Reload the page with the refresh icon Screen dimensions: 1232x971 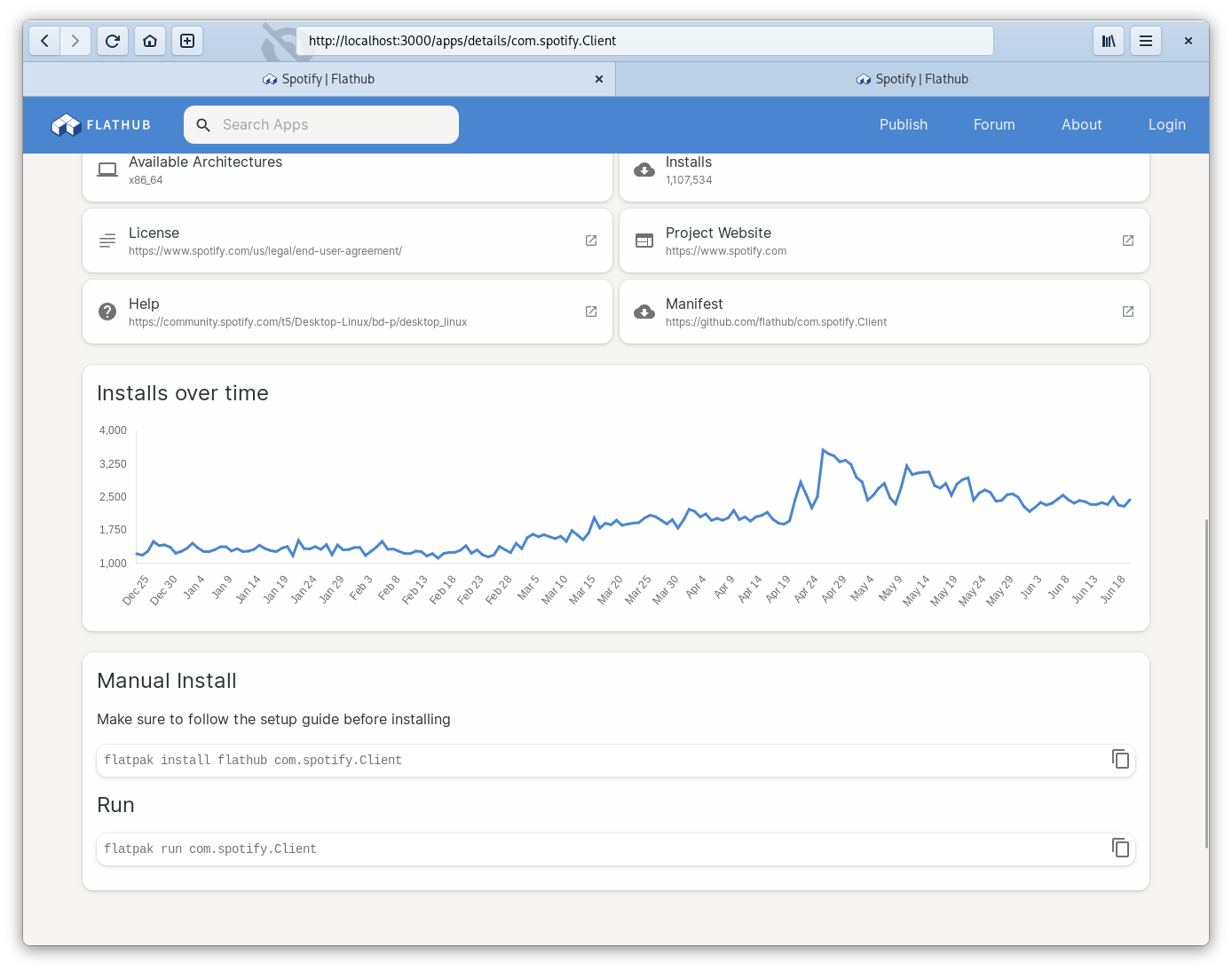pyautogui.click(x=113, y=41)
